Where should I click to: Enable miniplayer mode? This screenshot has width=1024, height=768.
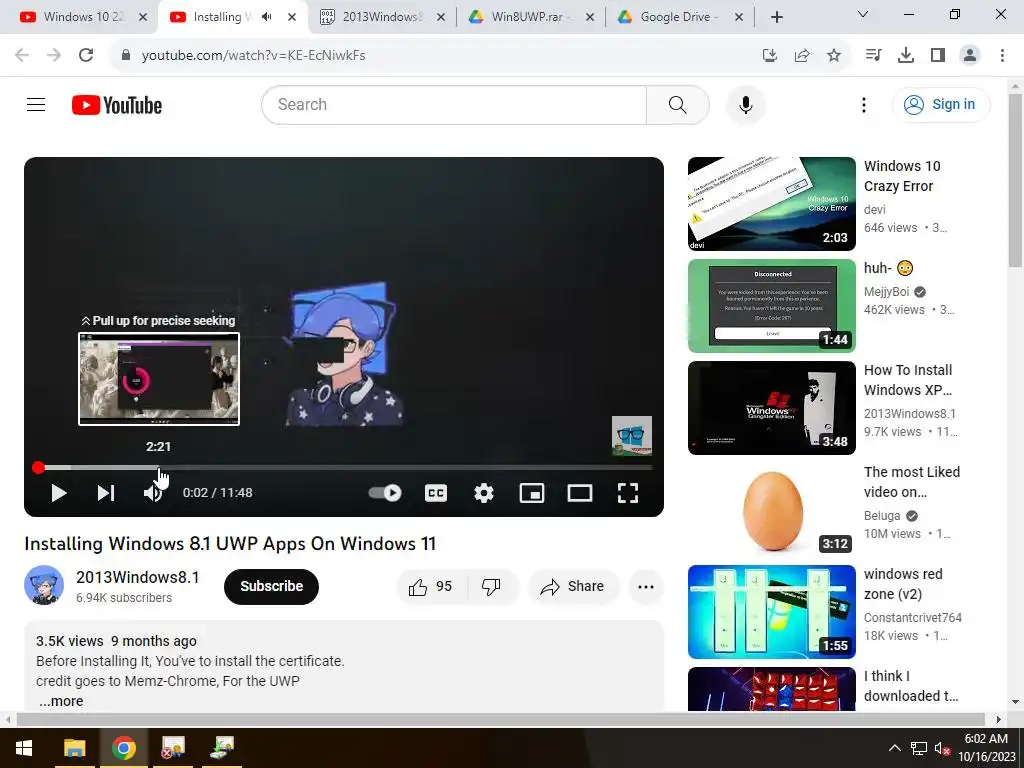pos(532,493)
